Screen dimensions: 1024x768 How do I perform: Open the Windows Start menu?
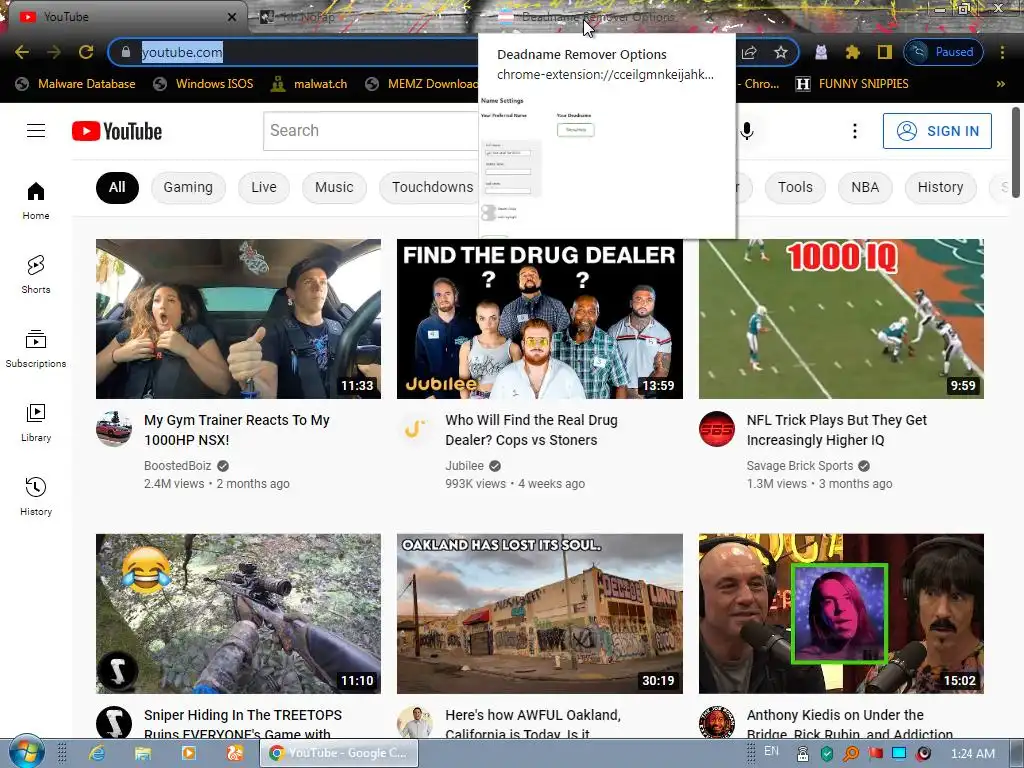pyautogui.click(x=25, y=752)
